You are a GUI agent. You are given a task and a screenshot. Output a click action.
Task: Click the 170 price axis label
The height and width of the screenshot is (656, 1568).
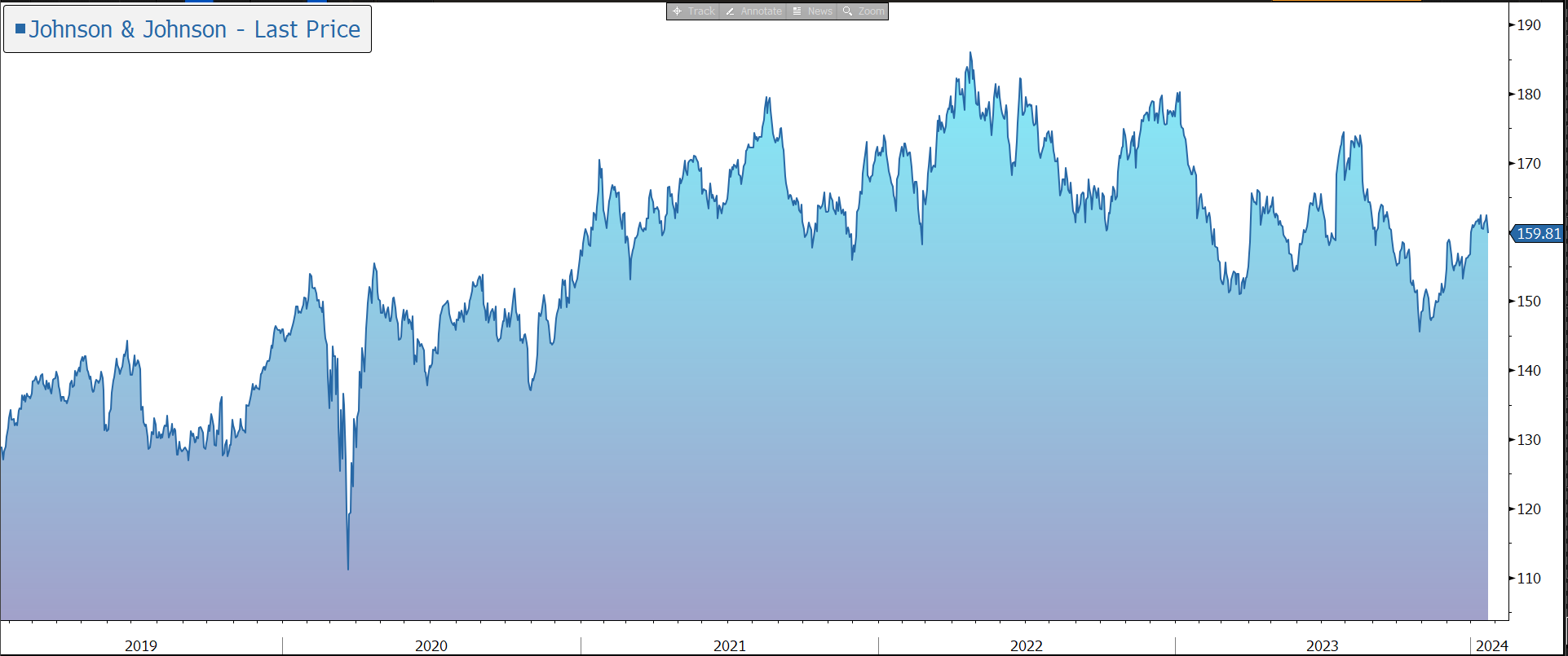(1529, 164)
